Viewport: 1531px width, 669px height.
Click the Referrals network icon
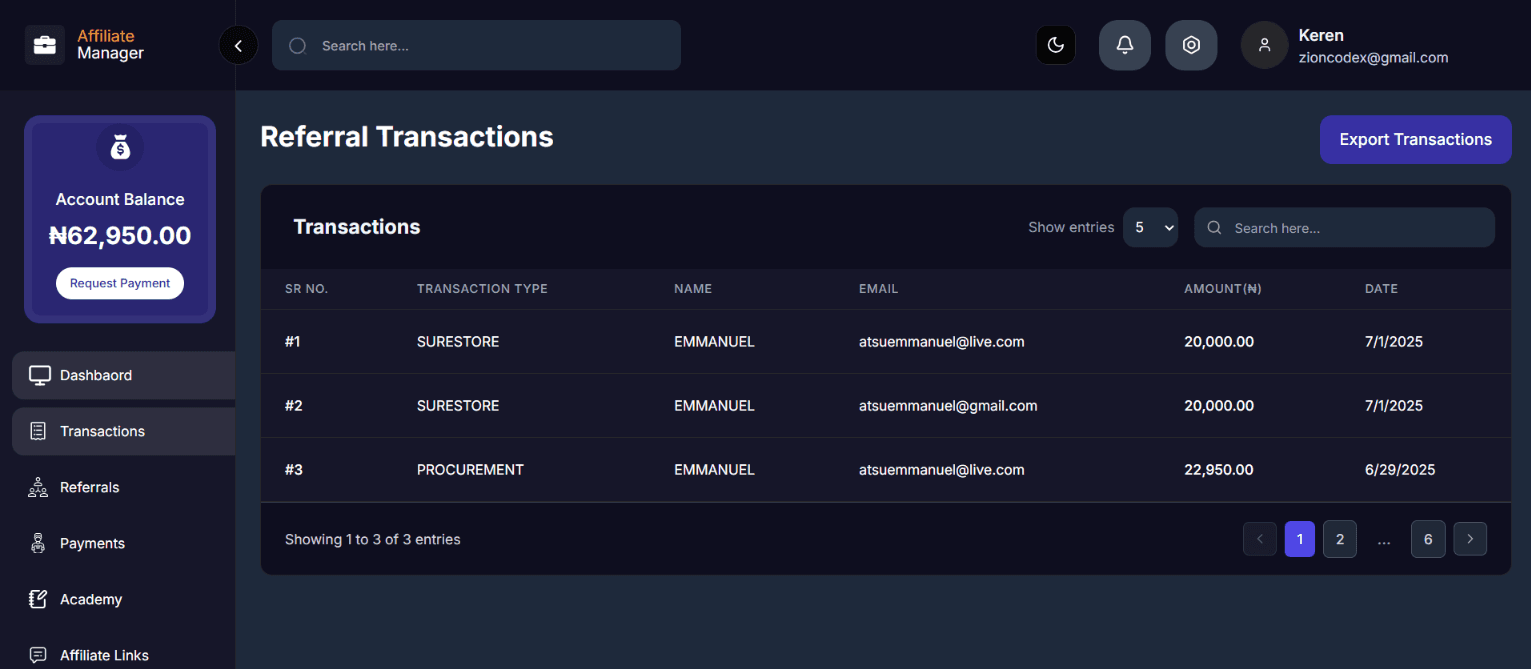pos(38,487)
